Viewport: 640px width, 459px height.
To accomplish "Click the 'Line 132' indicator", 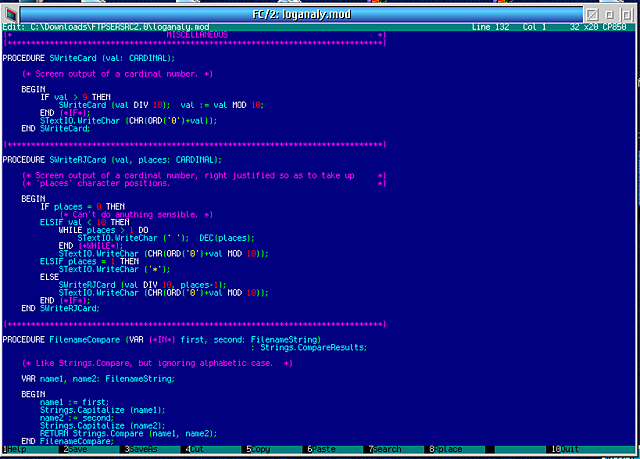I will [x=490, y=27].
